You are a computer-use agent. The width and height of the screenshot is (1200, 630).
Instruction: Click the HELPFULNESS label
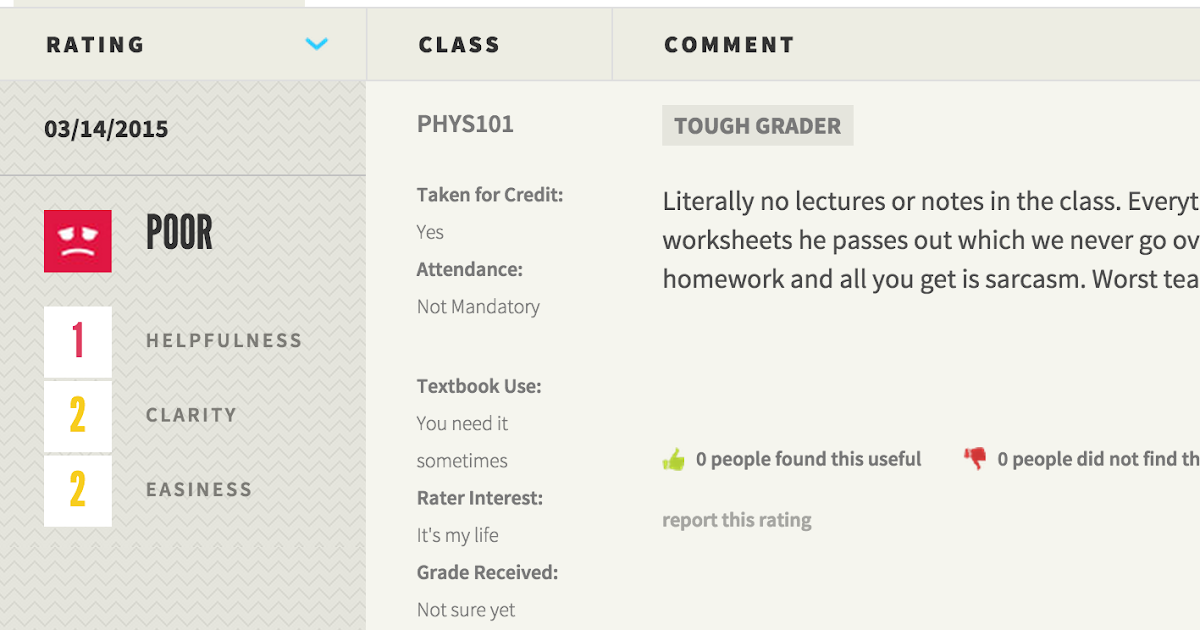[224, 341]
